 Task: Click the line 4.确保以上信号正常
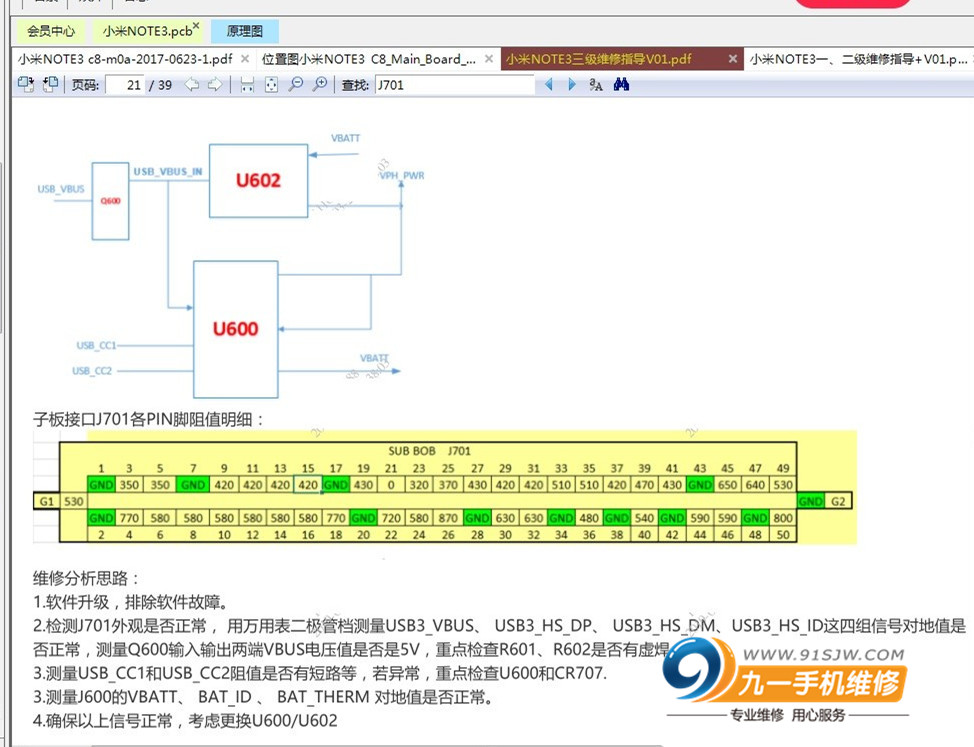pos(185,721)
